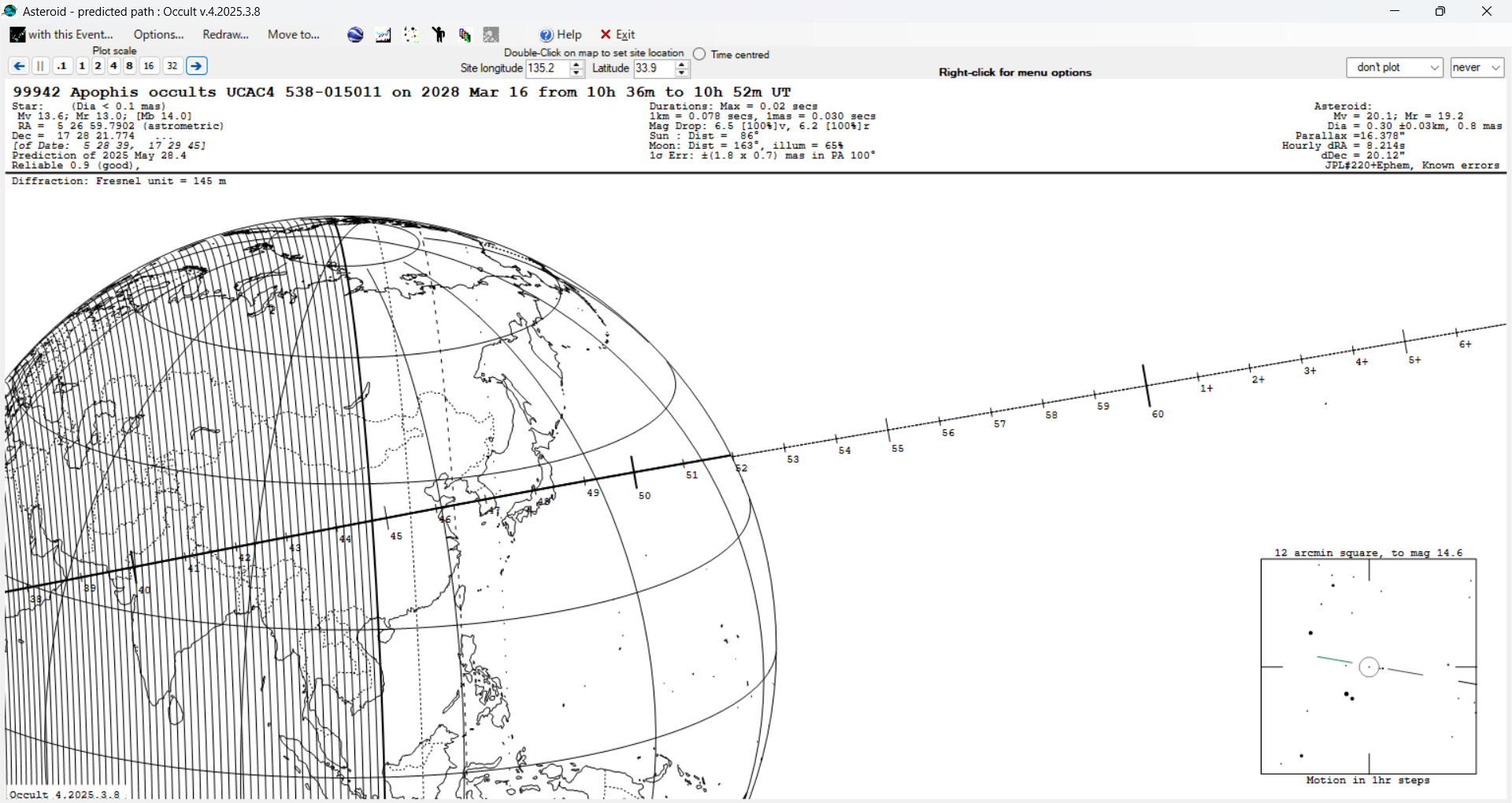Click the 'Right-click for menu options' text
The image size is (1512, 803).
1015,72
